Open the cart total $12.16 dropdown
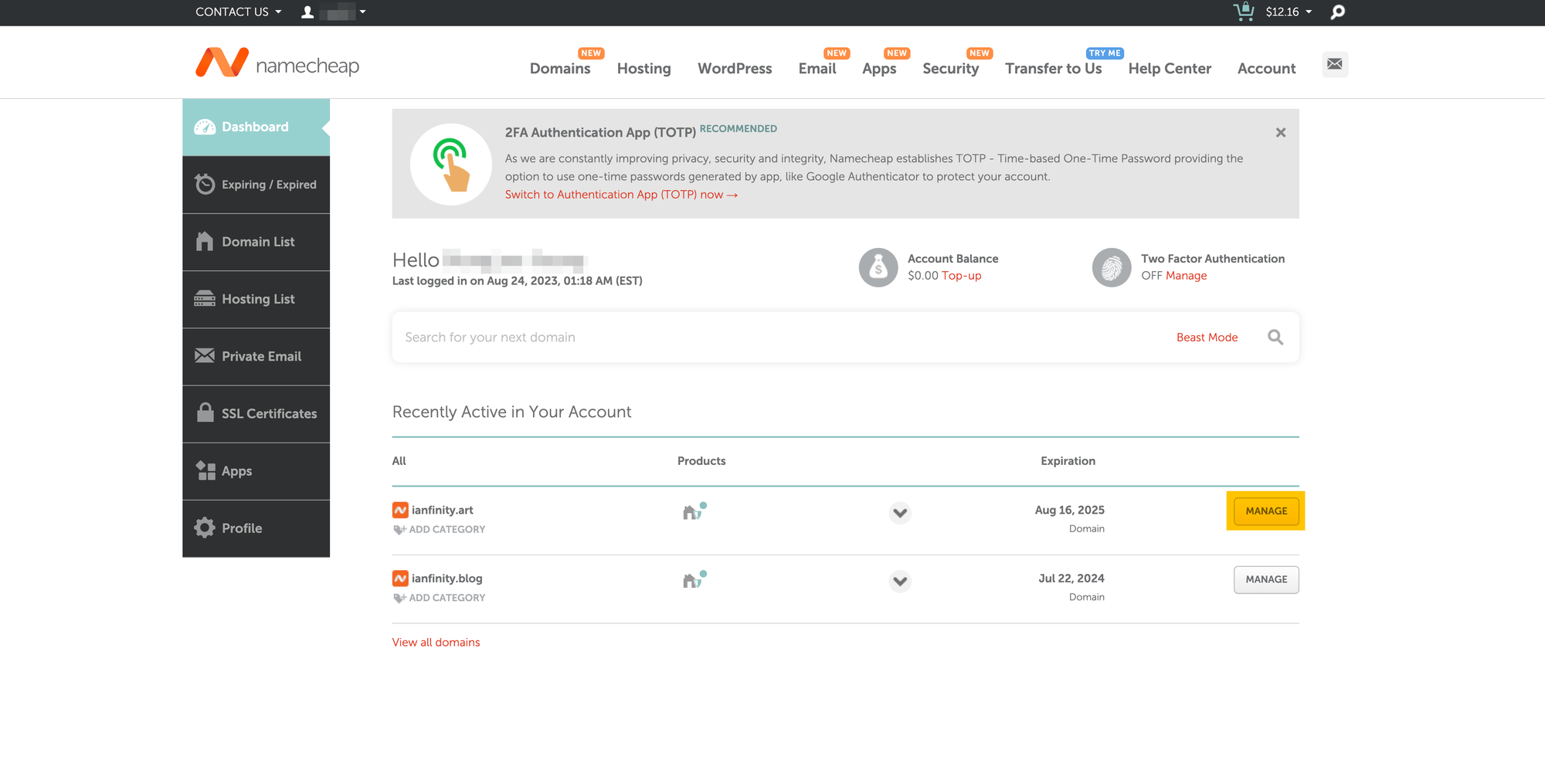Screen dimensions: 1545x784 [1289, 12]
